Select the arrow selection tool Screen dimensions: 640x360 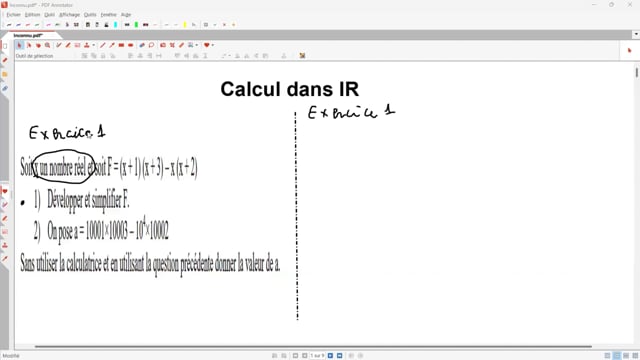tap(19, 45)
